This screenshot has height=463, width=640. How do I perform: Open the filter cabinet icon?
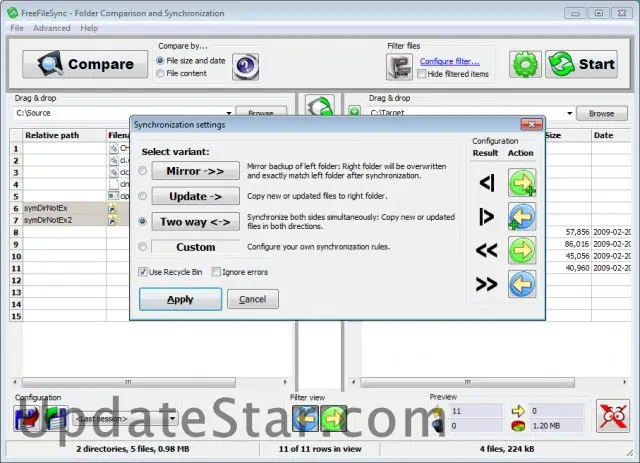coord(399,67)
